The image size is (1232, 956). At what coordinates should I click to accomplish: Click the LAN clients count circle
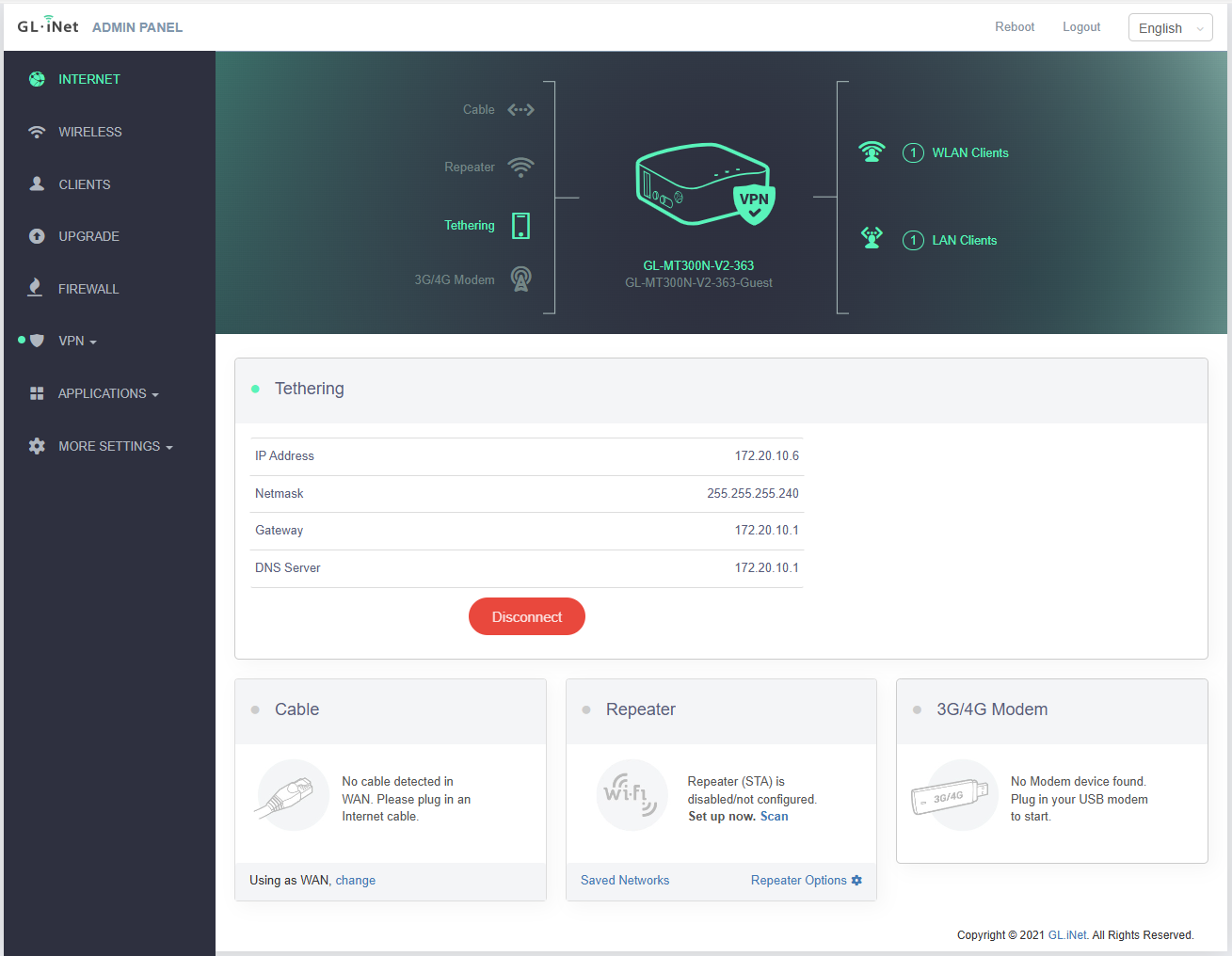[913, 240]
